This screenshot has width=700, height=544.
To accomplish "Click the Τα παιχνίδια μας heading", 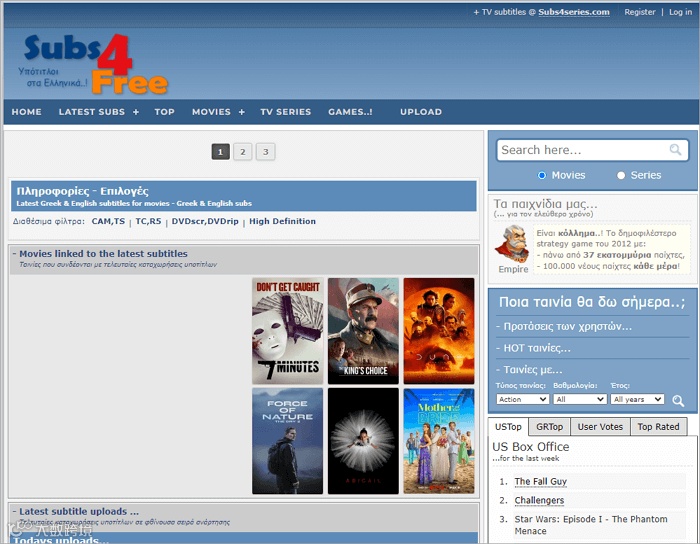I will 545,204.
